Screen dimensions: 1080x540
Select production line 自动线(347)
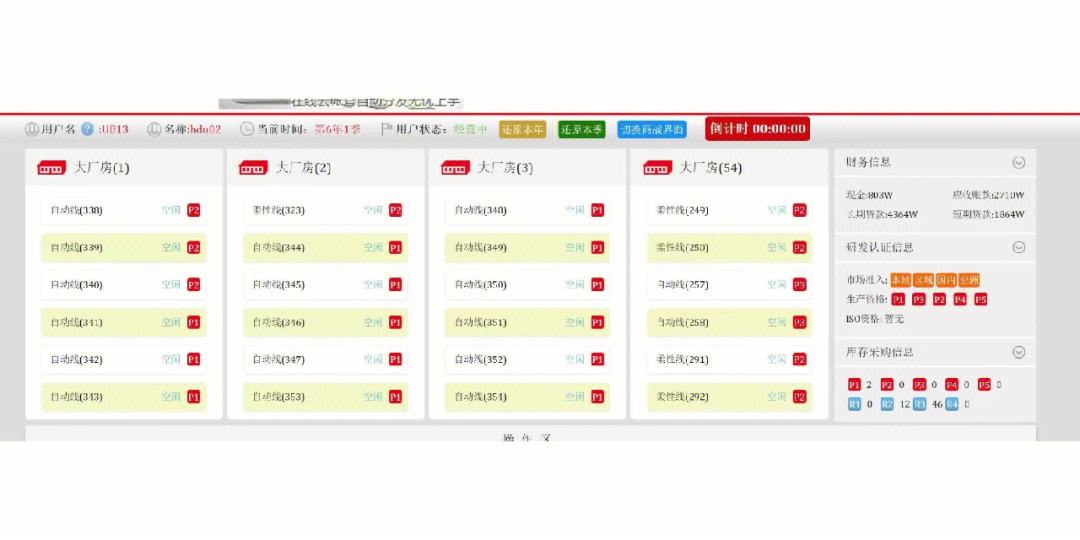pyautogui.click(x=326, y=360)
